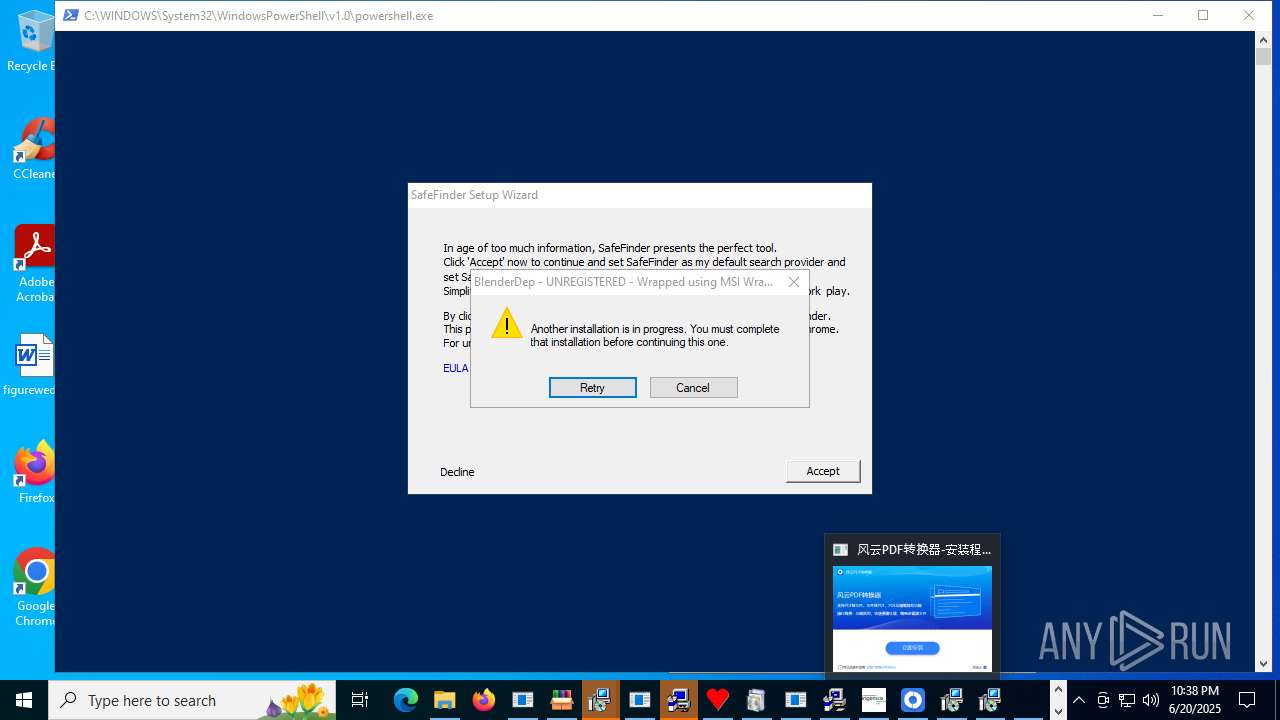Select the CCleaner desktop shortcut
The image size is (1280, 720).
pyautogui.click(x=34, y=149)
